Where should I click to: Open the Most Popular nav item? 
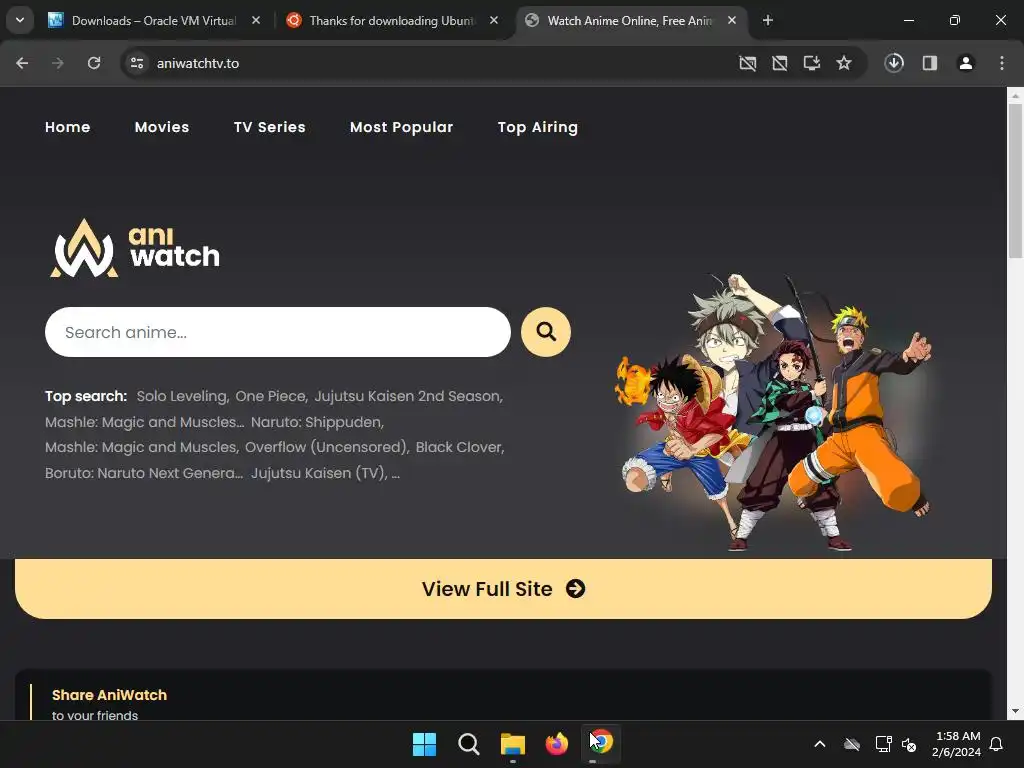point(402,127)
